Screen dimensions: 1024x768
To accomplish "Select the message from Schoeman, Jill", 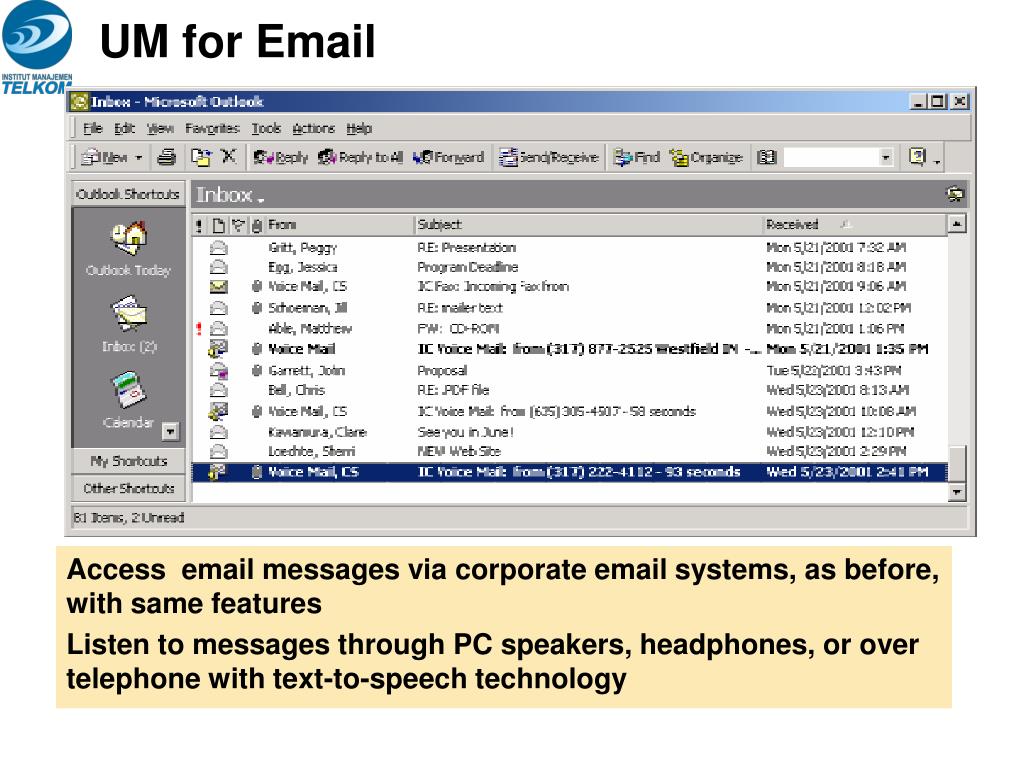I will pos(569,308).
